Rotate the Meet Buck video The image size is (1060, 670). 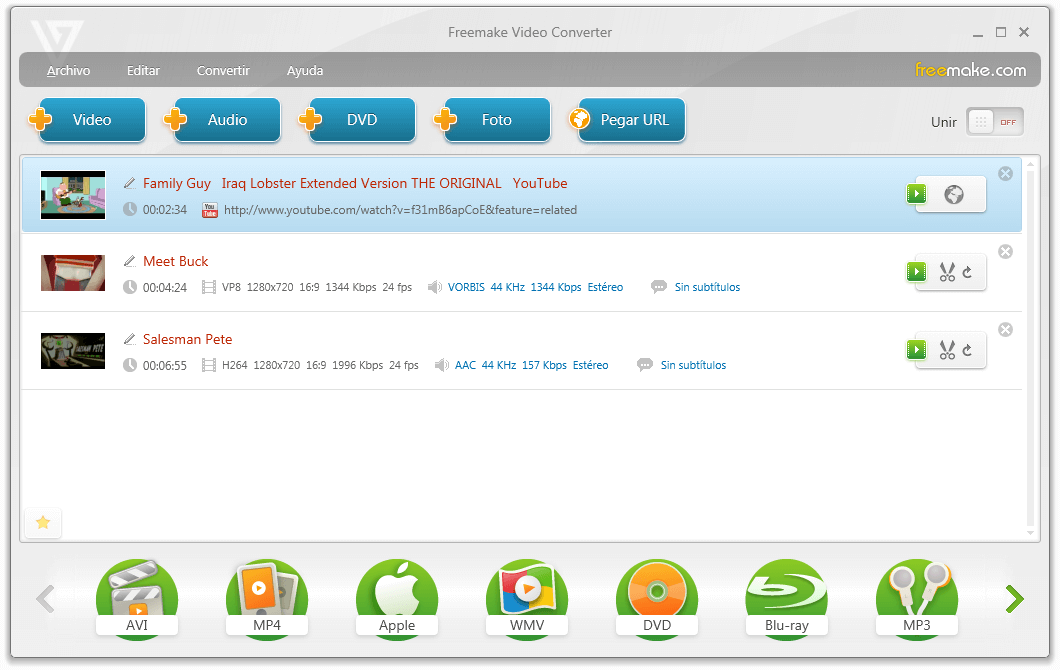tap(967, 272)
